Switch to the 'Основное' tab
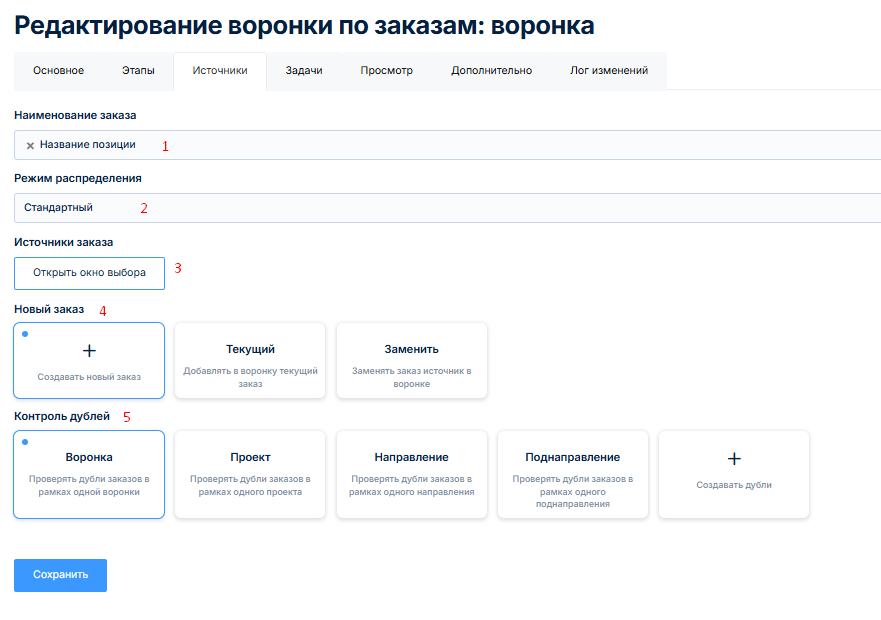Viewport: 881px width, 620px height. 58,71
